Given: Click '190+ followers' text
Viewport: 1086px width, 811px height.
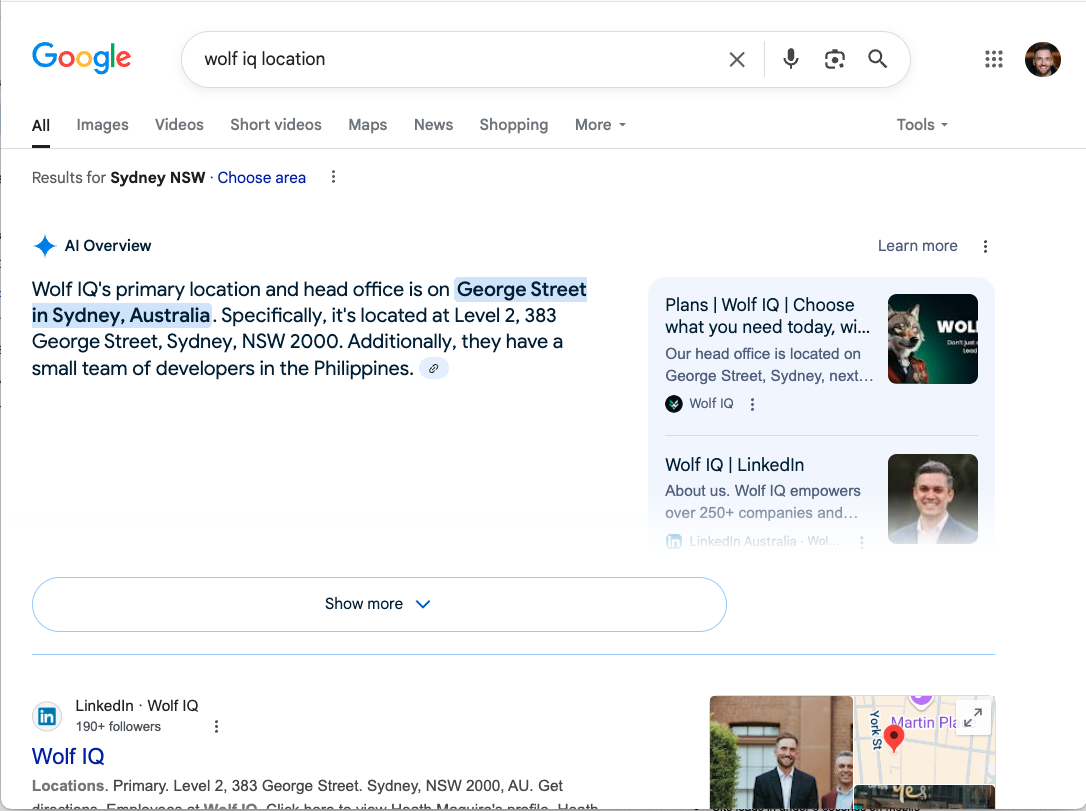Looking at the screenshot, I should [x=118, y=727].
